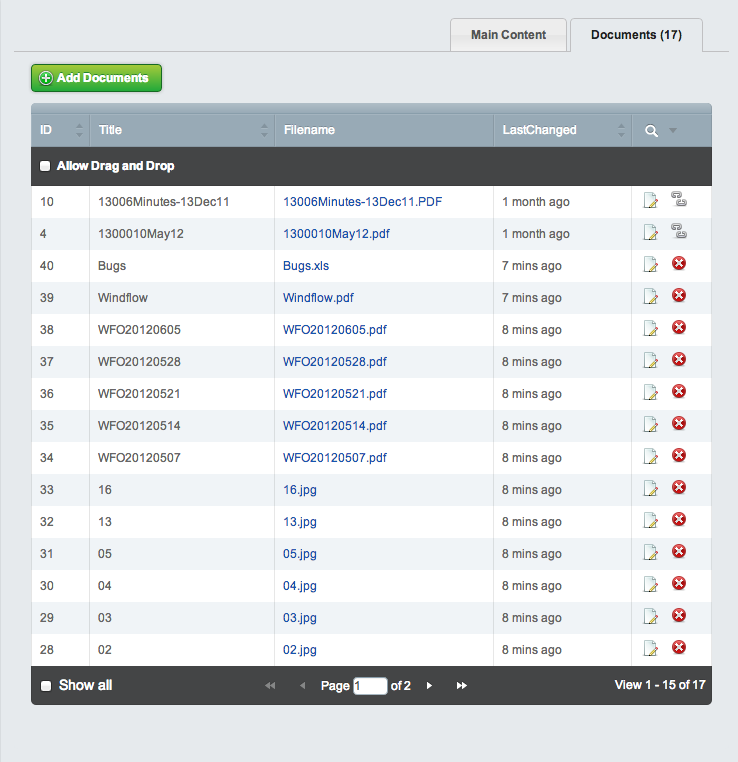The image size is (738, 762).
Task: Expand the dropdown arrow beside search icon
Action: tap(673, 130)
